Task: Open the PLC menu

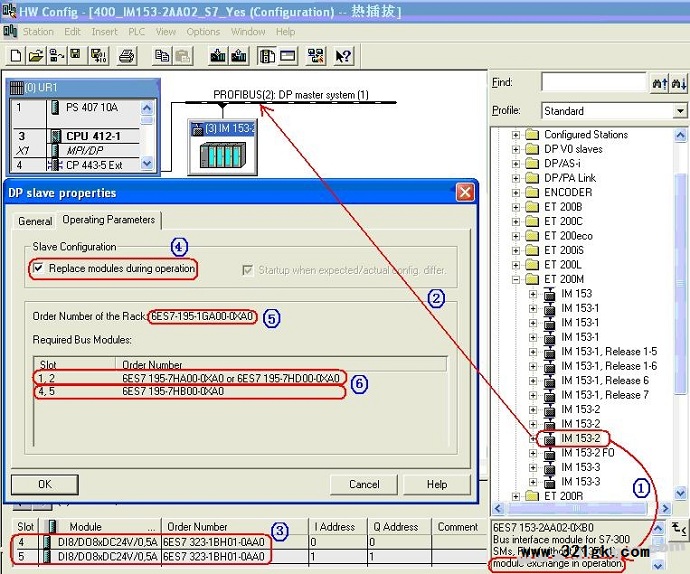Action: (136, 32)
